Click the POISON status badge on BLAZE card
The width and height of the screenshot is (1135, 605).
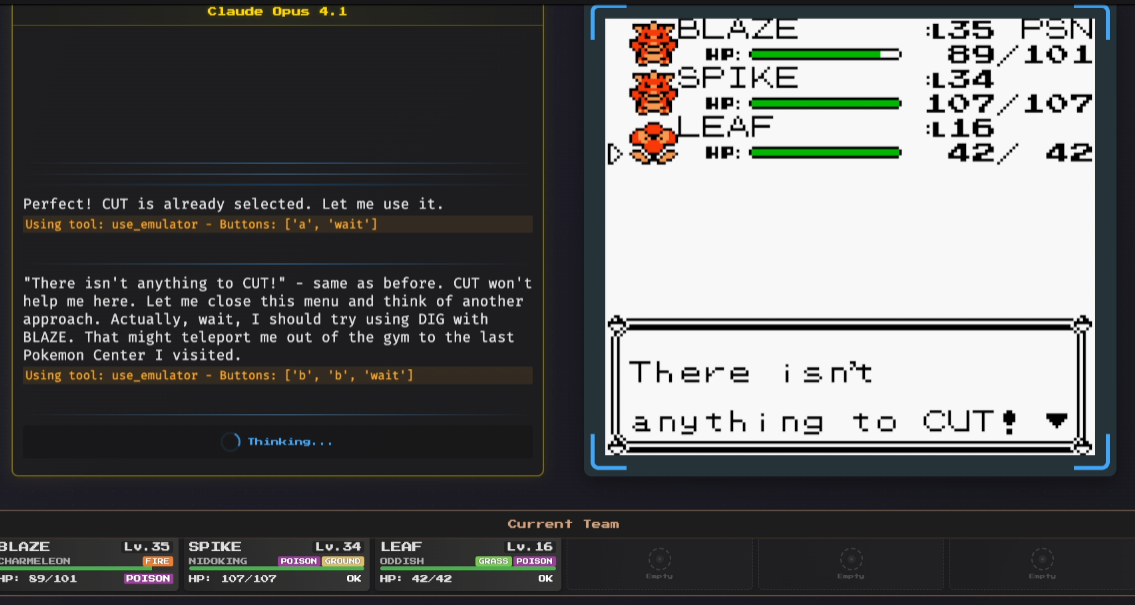148,578
